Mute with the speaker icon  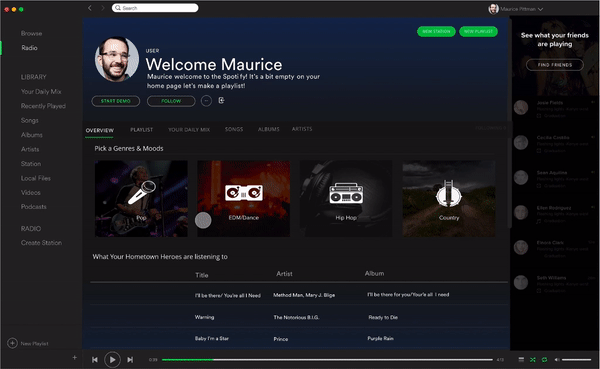[557, 359]
